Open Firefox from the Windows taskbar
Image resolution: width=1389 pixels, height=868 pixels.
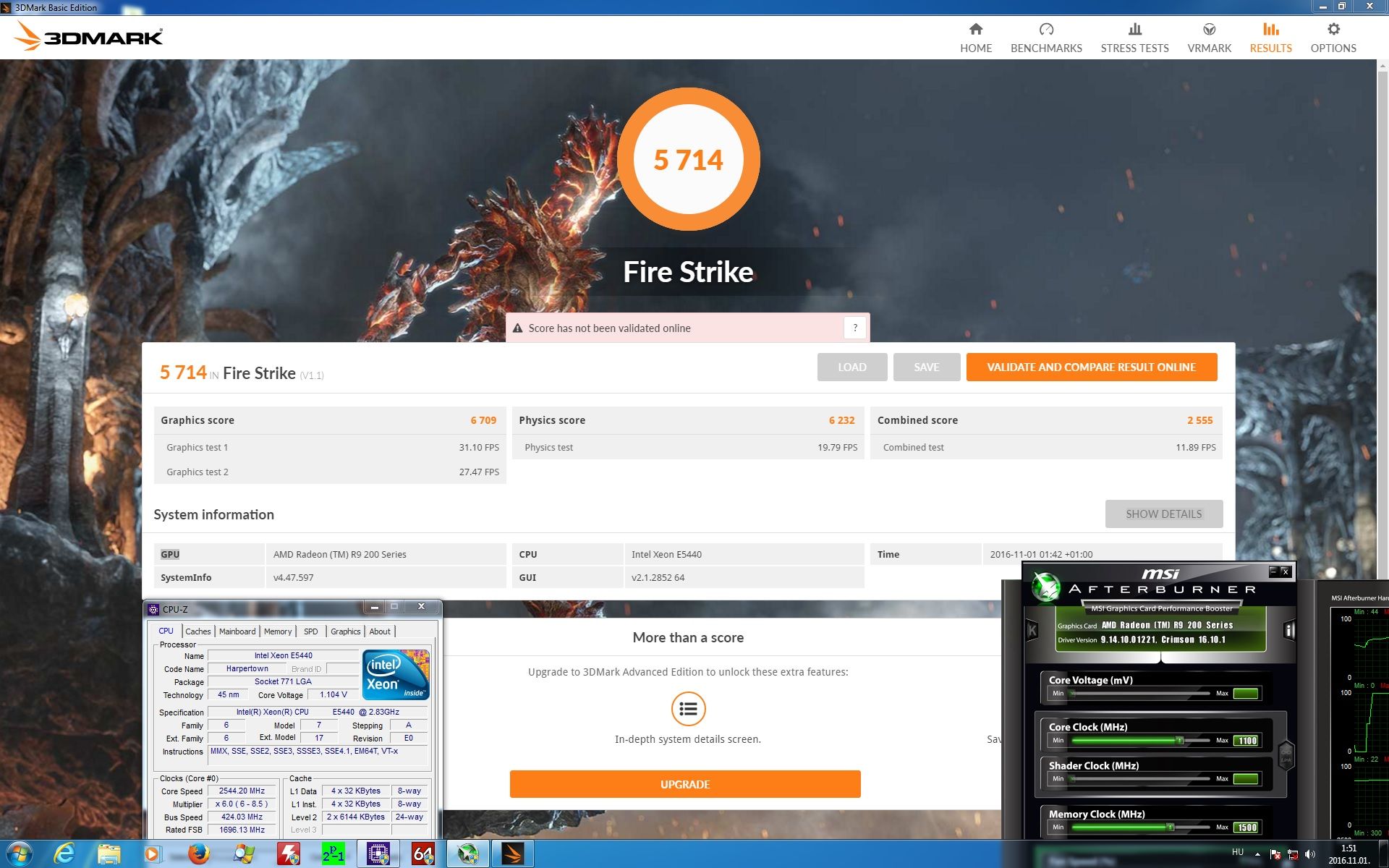tap(198, 854)
